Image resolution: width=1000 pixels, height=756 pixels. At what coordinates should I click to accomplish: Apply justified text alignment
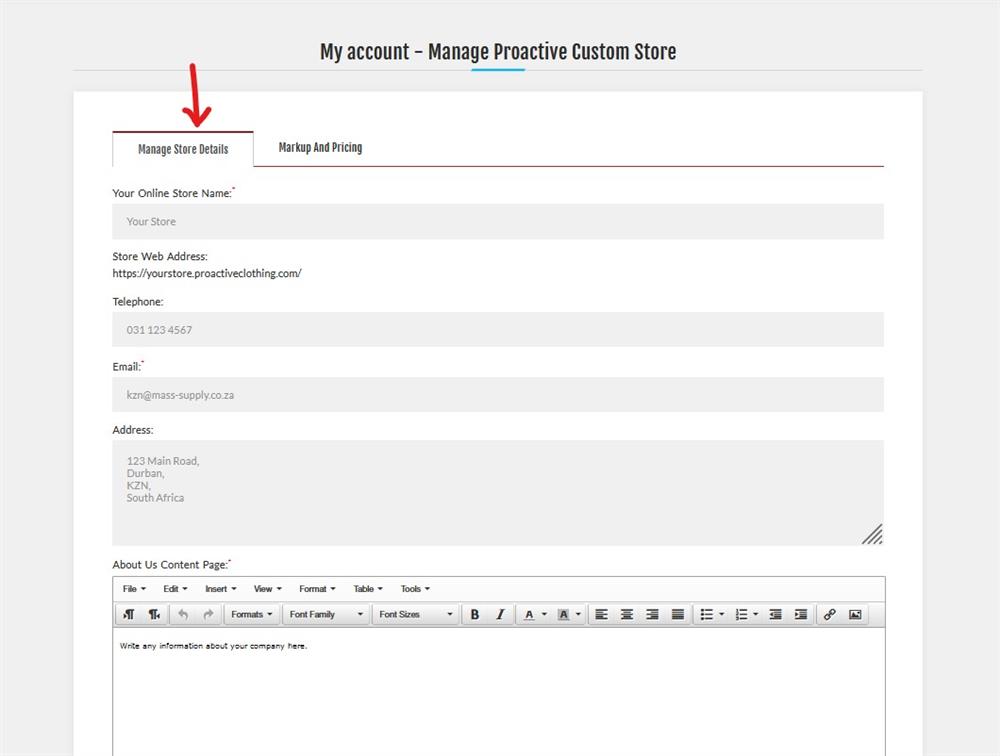click(x=676, y=614)
